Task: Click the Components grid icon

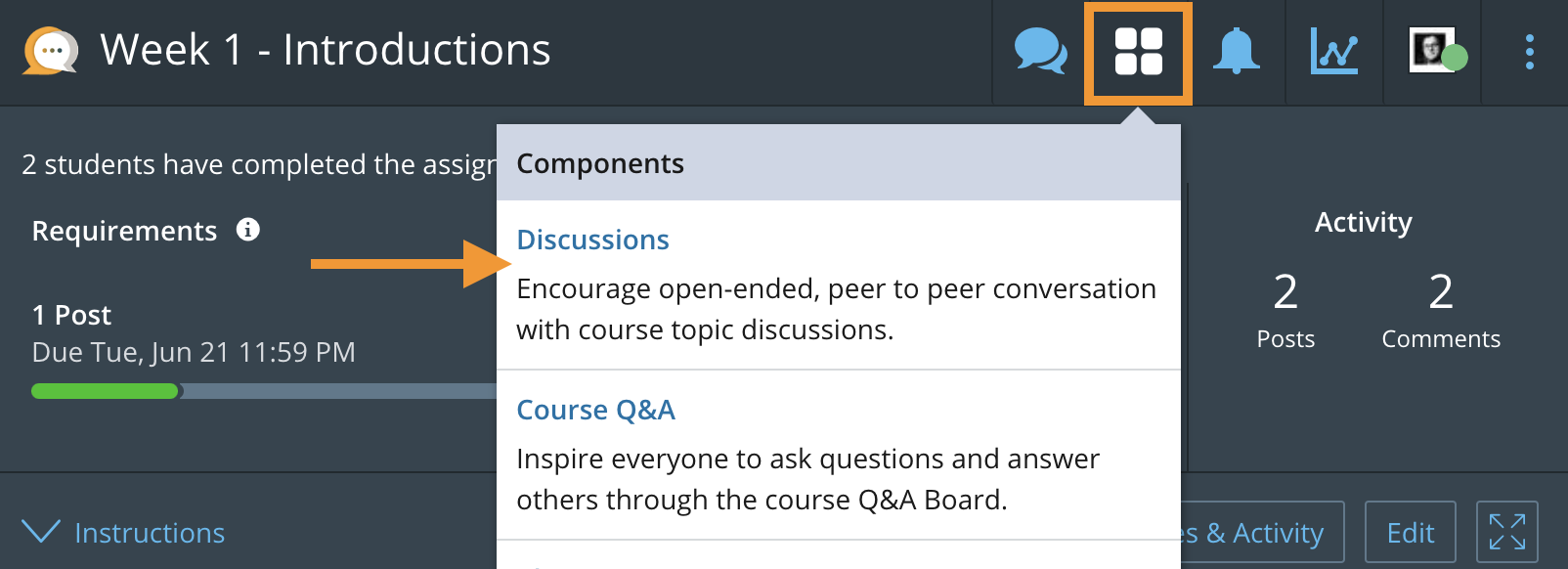Action: pos(1139,52)
